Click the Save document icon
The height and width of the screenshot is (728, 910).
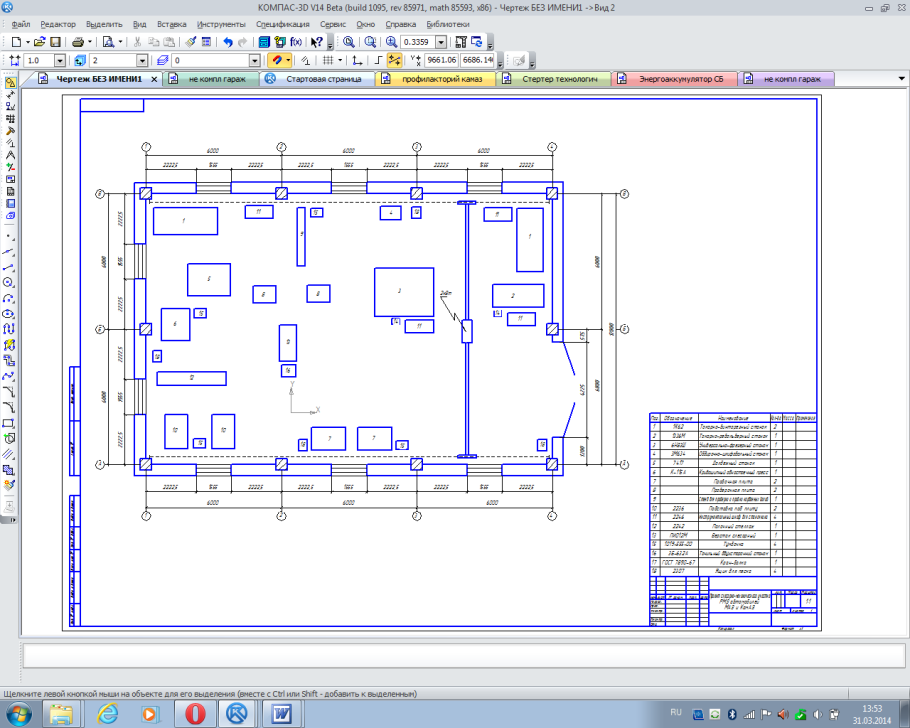coord(56,43)
